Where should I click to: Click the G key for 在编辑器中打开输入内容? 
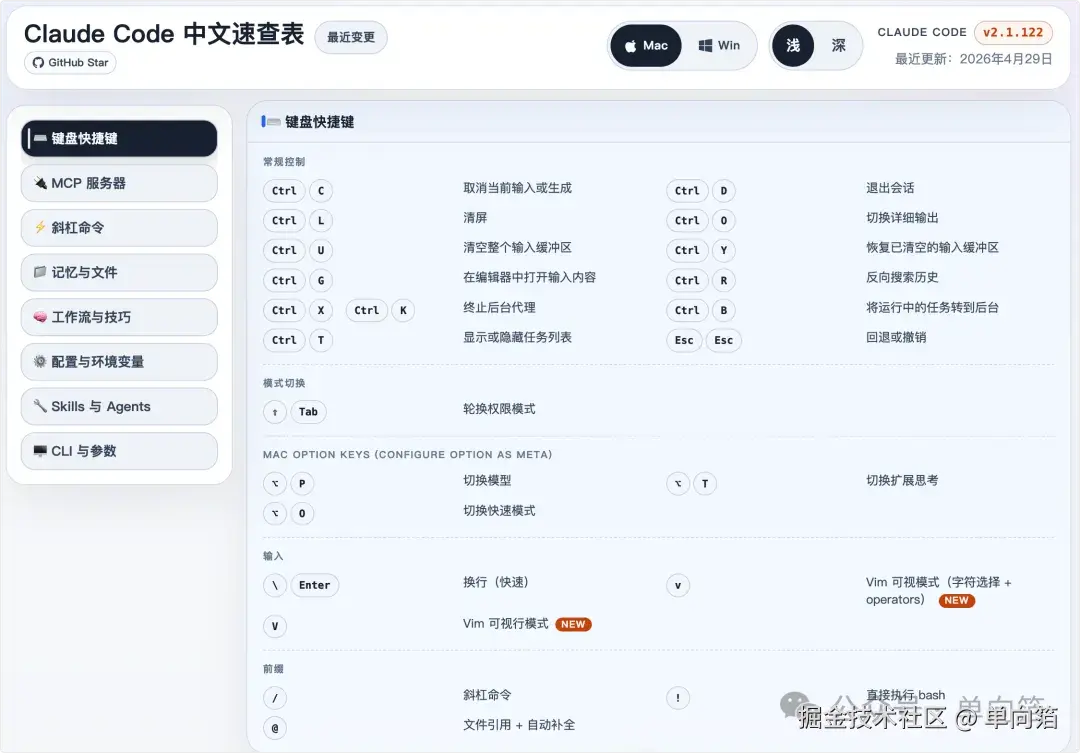[321, 280]
